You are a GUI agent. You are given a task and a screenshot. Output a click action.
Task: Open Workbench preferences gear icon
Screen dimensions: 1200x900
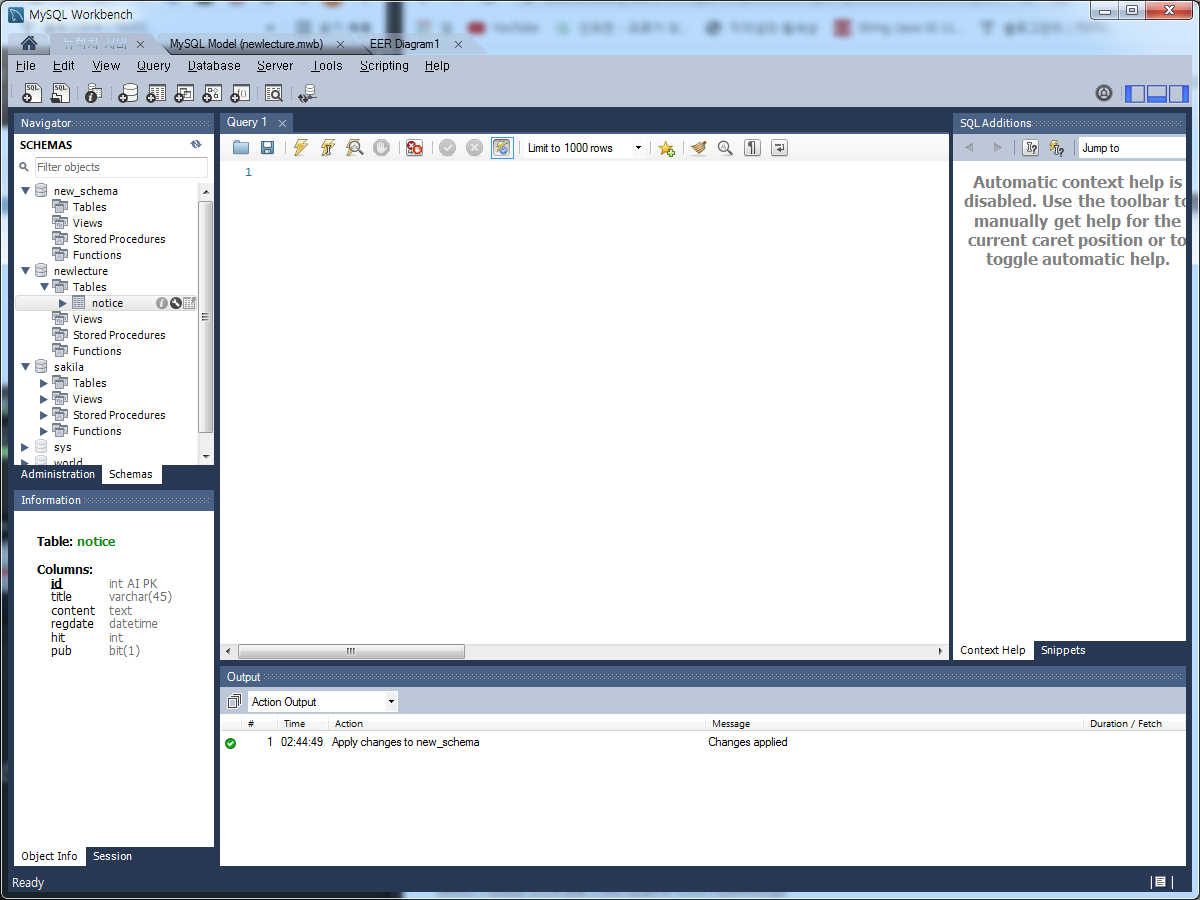click(1104, 93)
